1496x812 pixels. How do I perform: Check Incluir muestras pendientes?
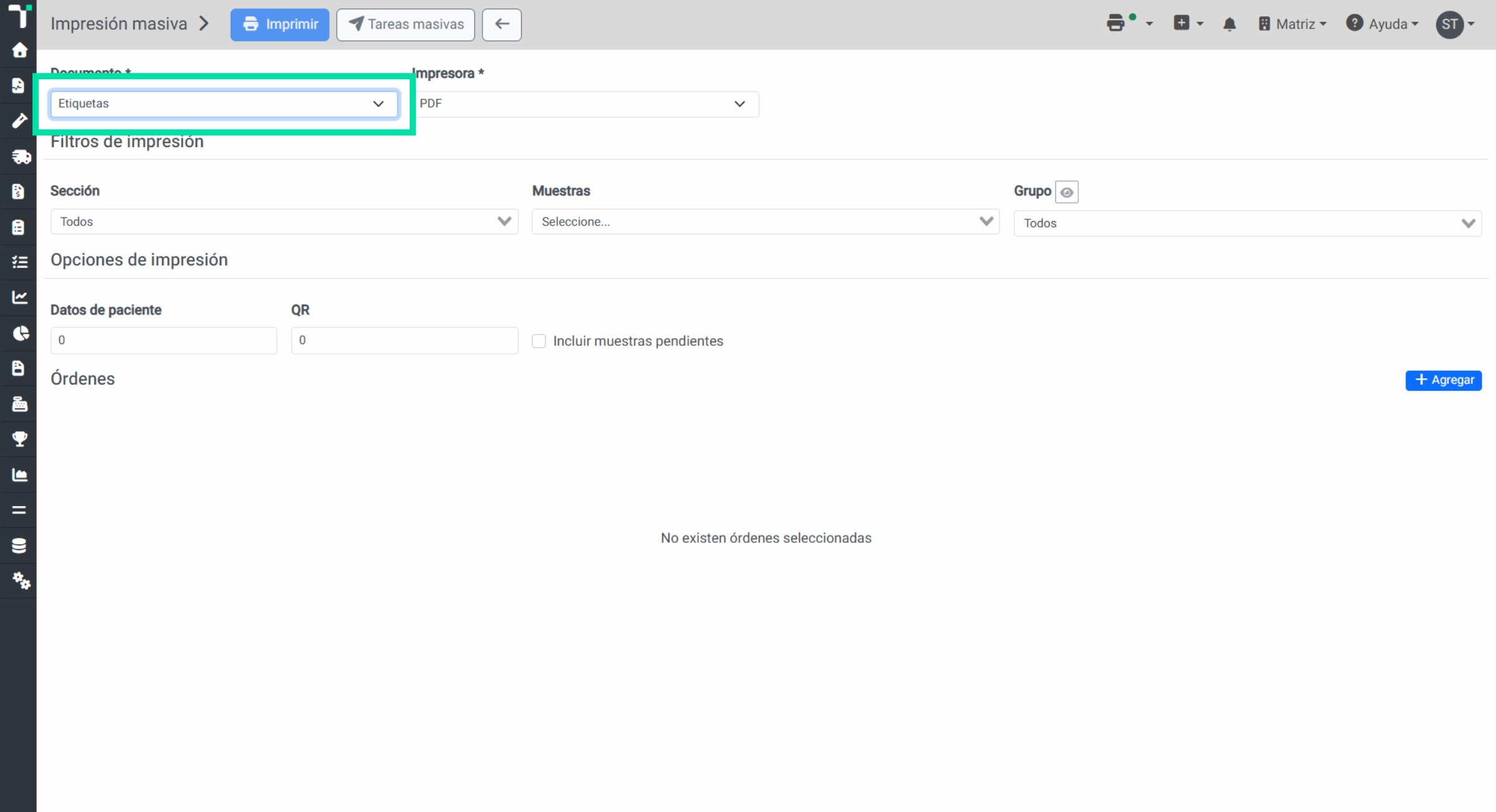[539, 341]
